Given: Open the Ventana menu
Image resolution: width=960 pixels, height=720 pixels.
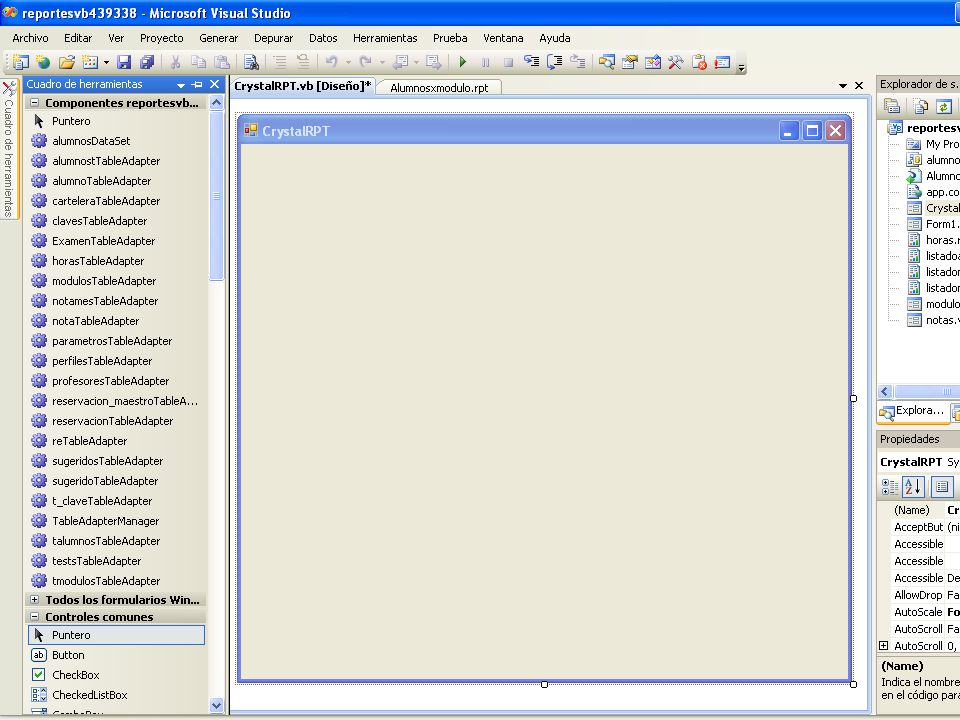Looking at the screenshot, I should tap(503, 38).
